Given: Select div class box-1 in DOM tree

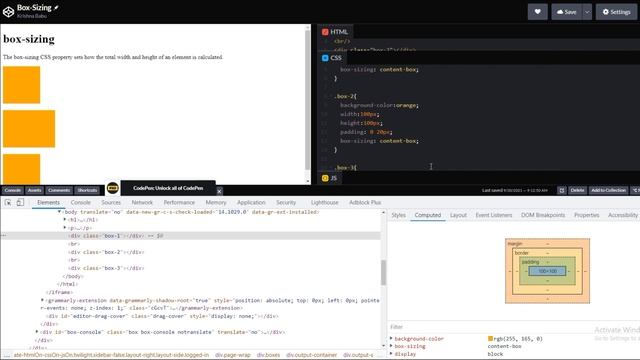Looking at the screenshot, I should [x=105, y=236].
